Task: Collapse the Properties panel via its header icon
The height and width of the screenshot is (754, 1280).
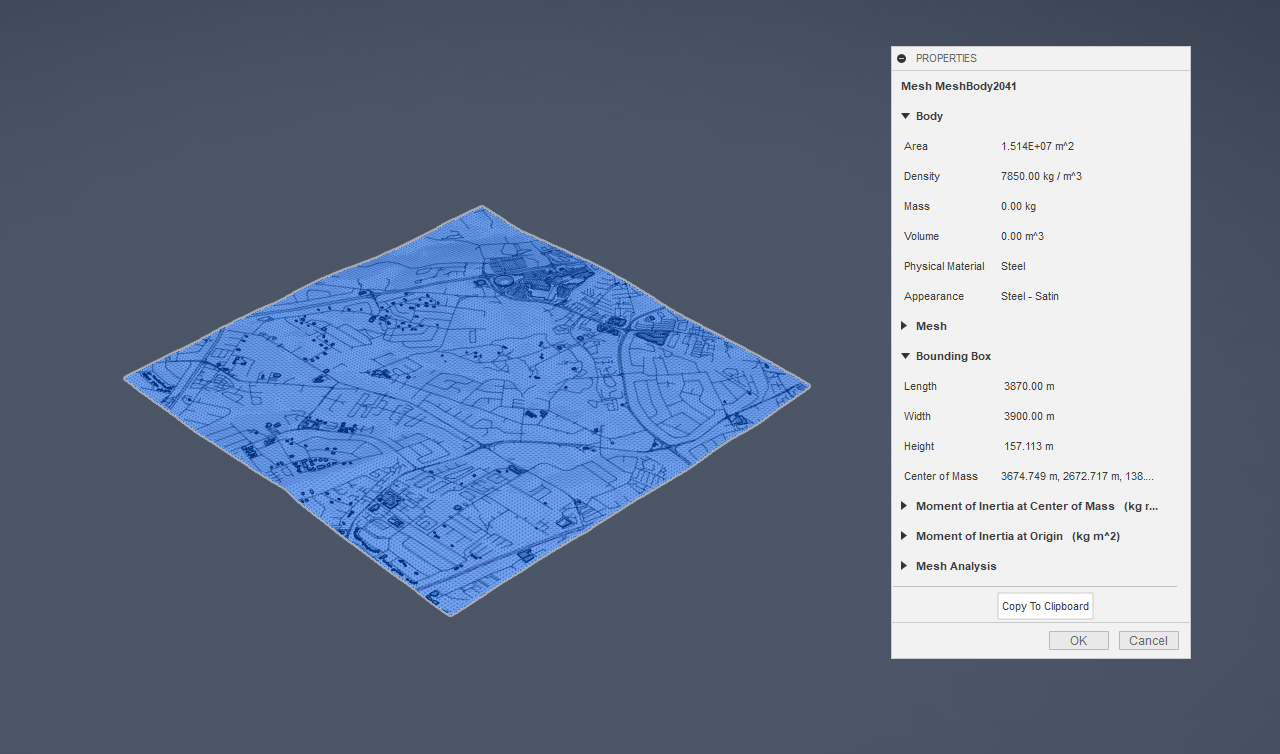Action: click(x=902, y=58)
